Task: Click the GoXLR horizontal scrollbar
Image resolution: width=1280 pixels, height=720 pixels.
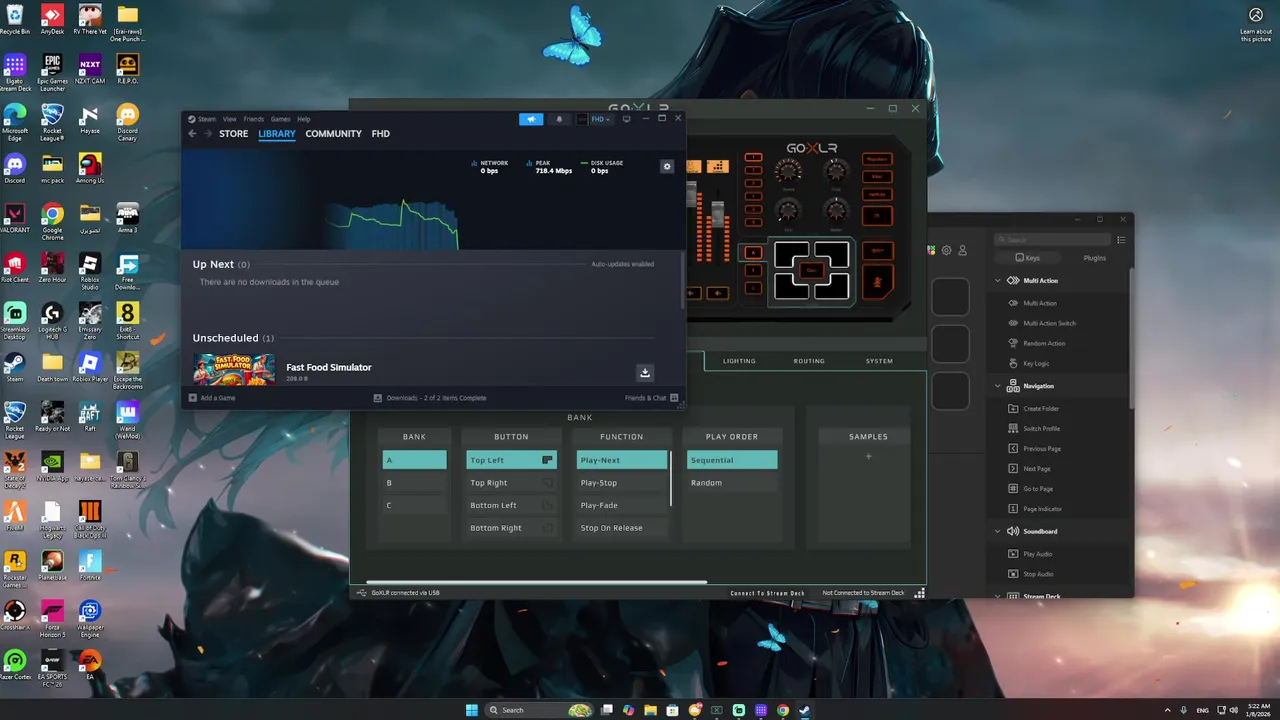Action: [536, 582]
